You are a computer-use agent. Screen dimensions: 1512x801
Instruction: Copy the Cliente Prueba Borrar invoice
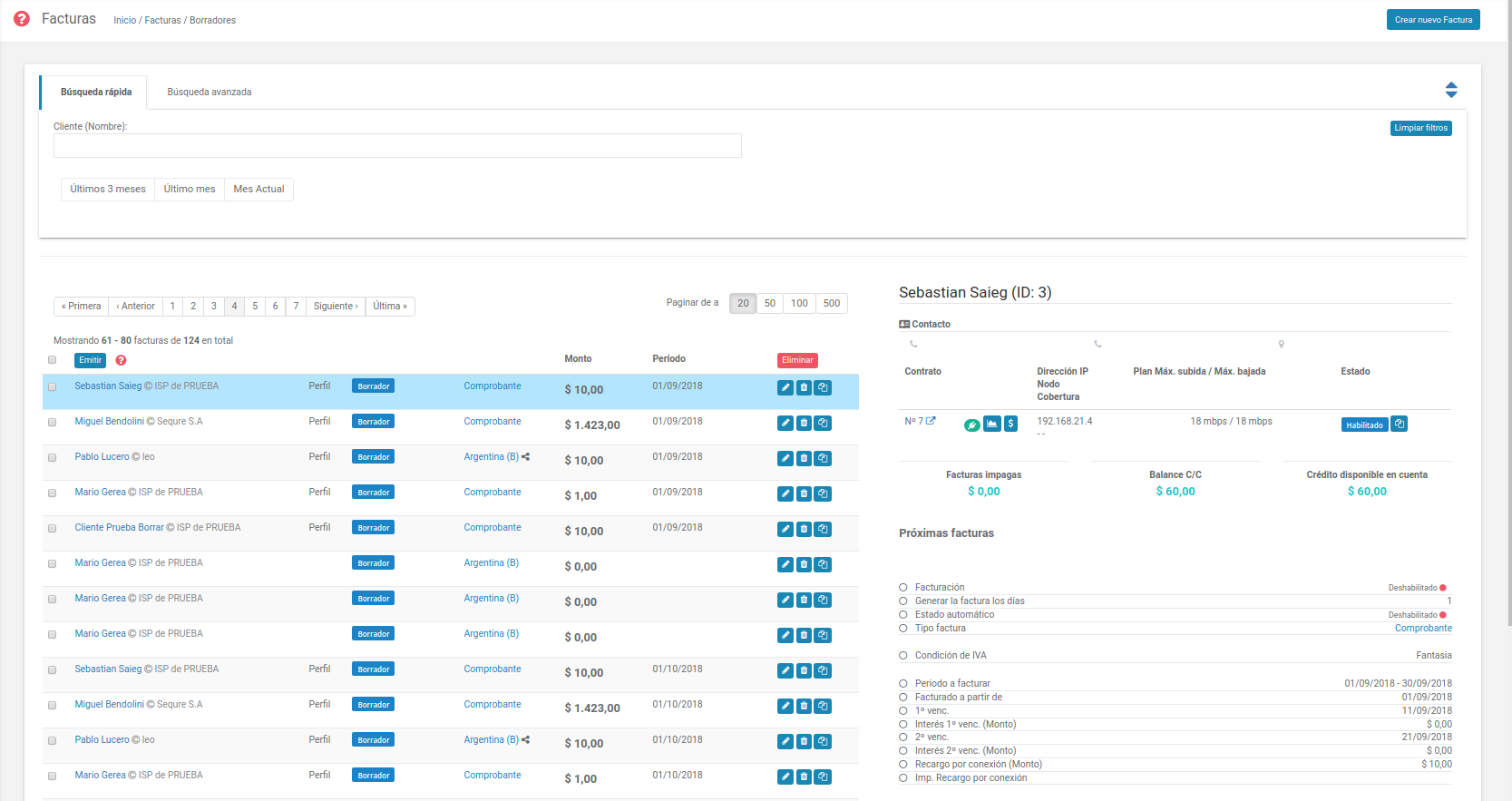[823, 529]
